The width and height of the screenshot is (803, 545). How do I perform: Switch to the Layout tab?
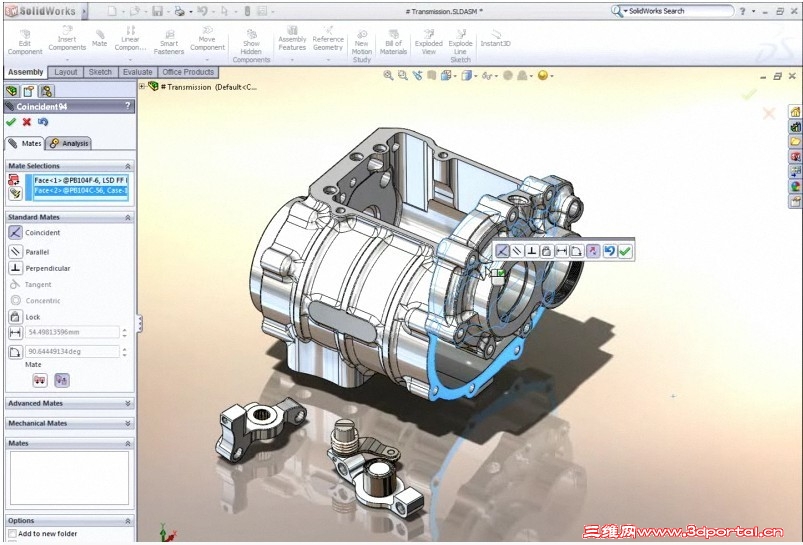tap(66, 72)
